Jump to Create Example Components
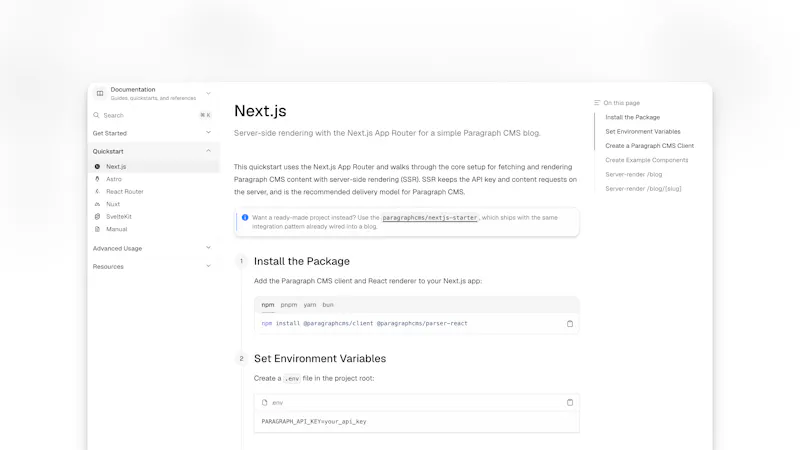Screen dimensions: 800x450 point(646,160)
